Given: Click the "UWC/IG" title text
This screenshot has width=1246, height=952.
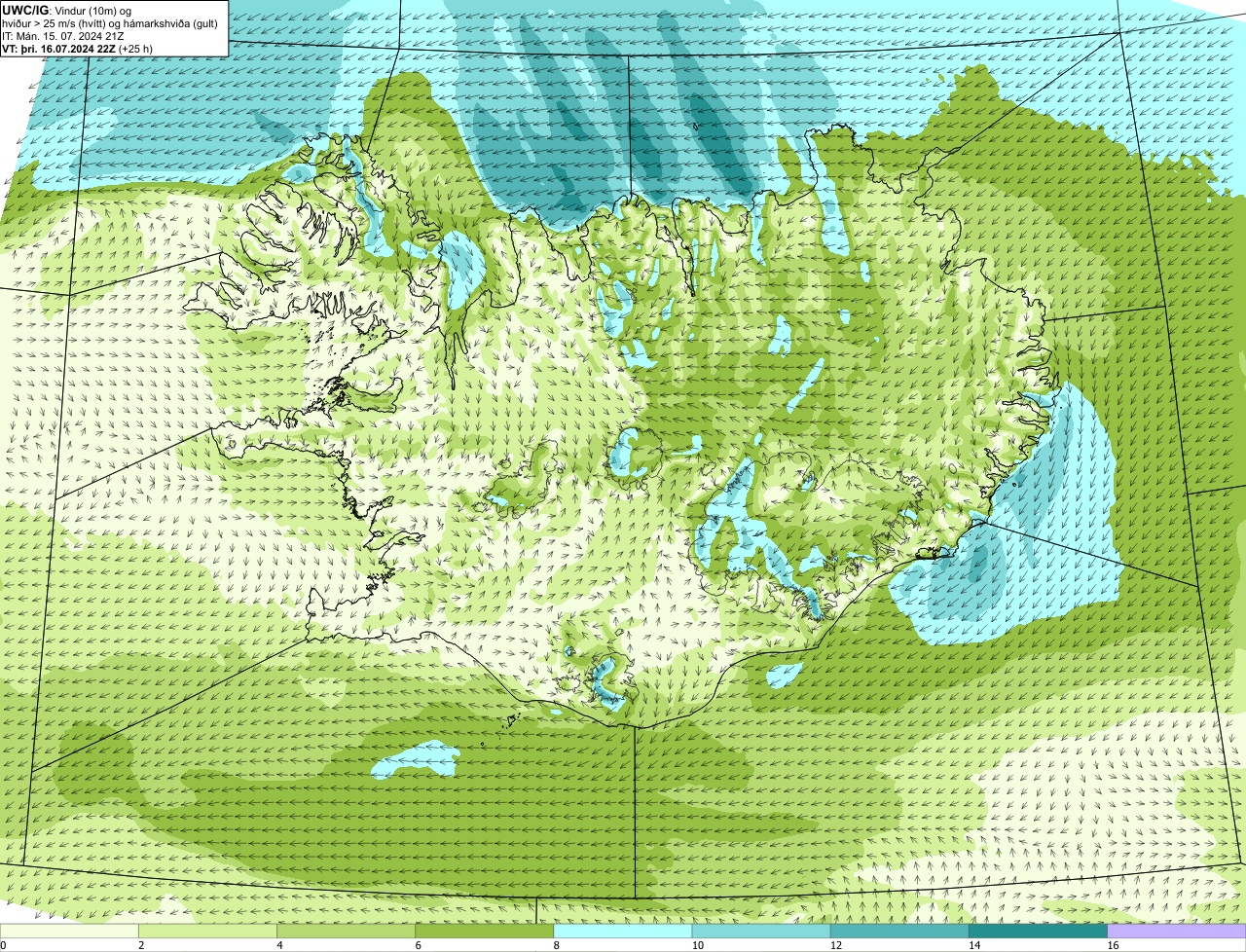Looking at the screenshot, I should (26, 10).
